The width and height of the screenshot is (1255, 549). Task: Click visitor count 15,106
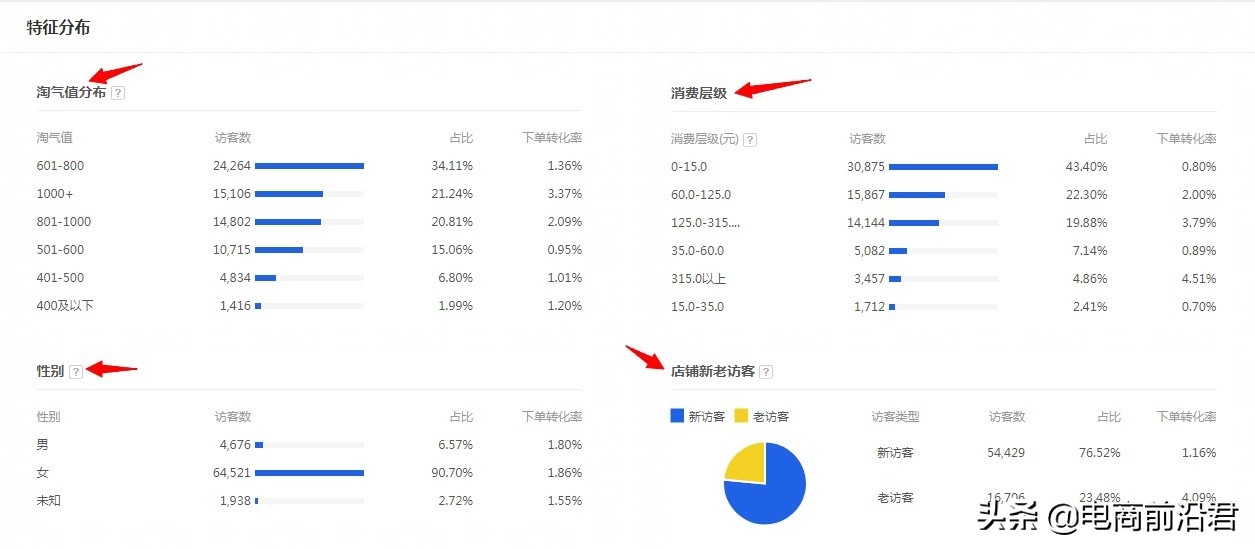pyautogui.click(x=232, y=194)
